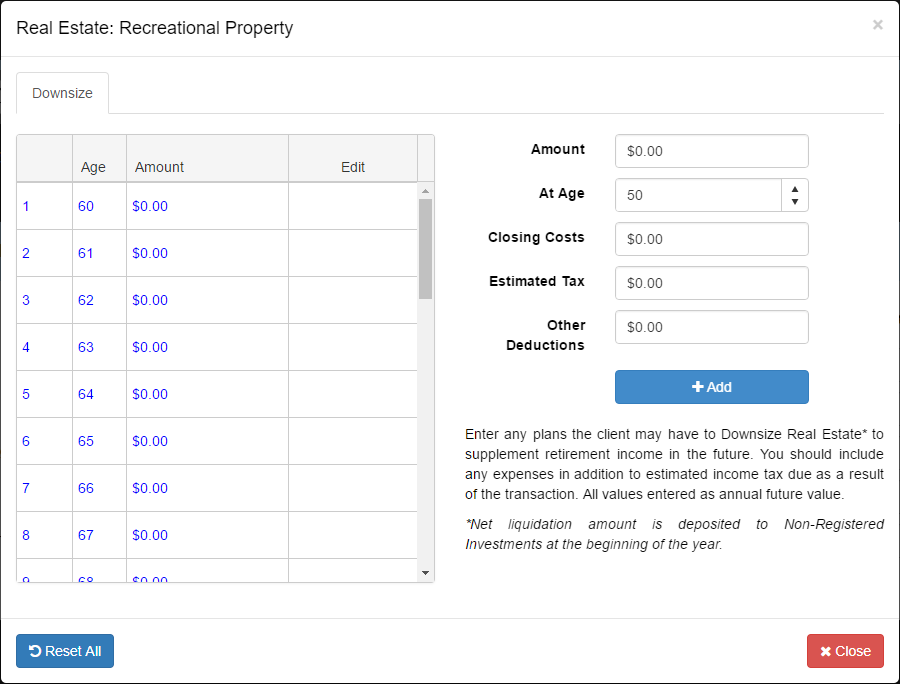Screen dimensions: 900x684
Task: Switch to the Downsize tab
Action: 62,93
